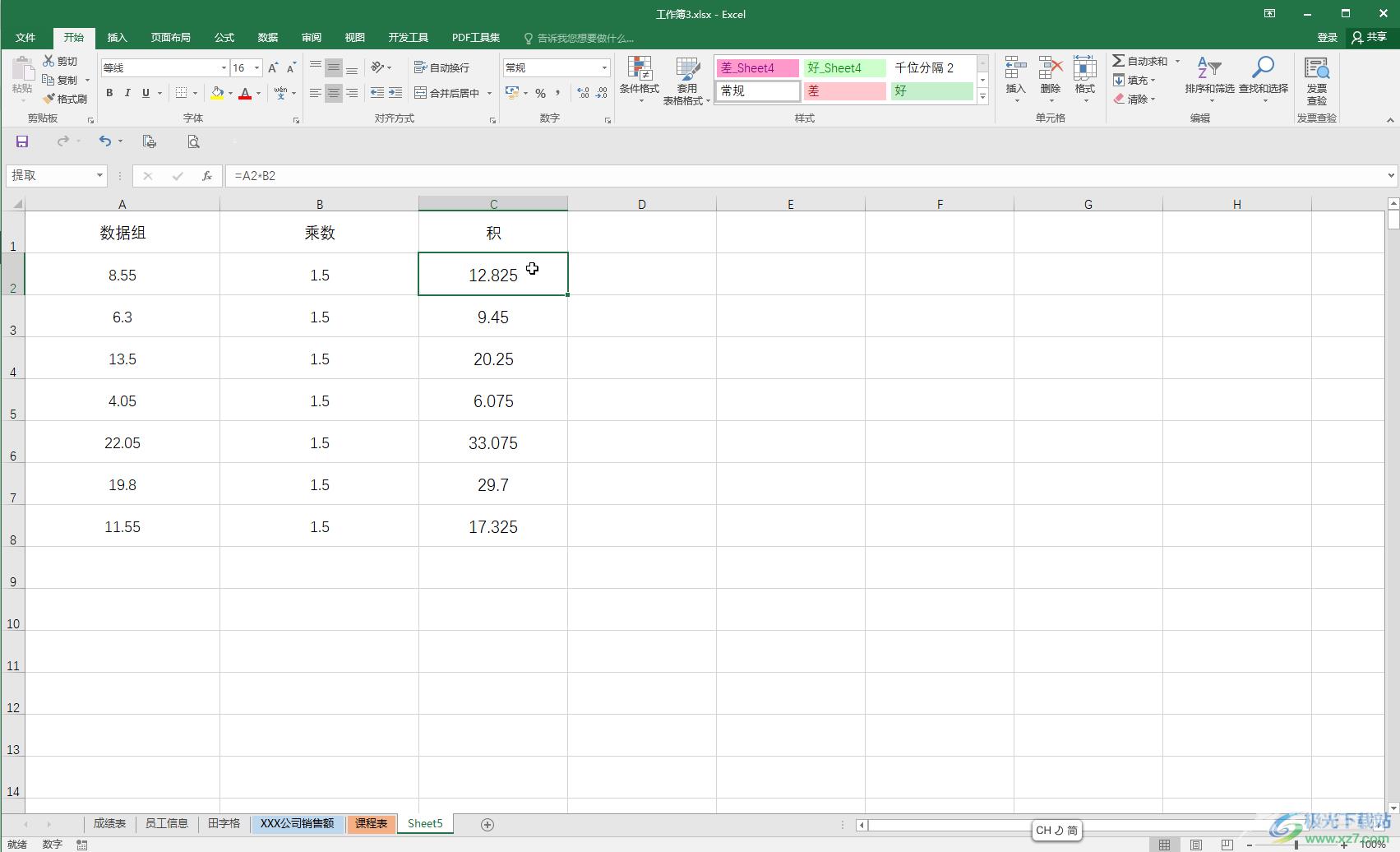This screenshot has height=852, width=1400.
Task: Toggle Wrap Text (自动换行)
Action: point(441,67)
